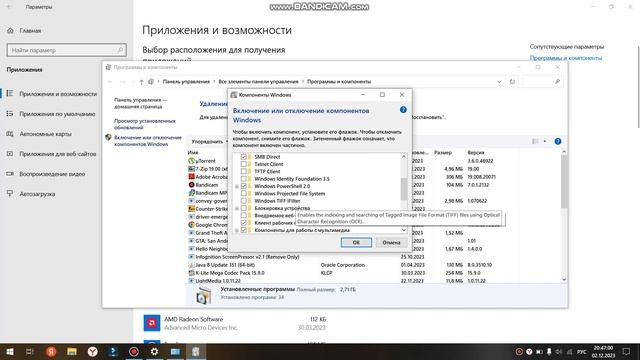The image size is (640, 360).
Task: Open the Control Panel taskbar icon
Action: tap(175, 351)
